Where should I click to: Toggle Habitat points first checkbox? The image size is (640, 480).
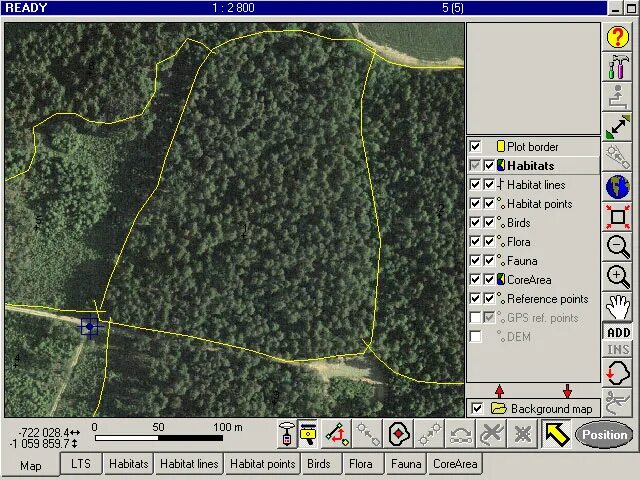point(475,203)
